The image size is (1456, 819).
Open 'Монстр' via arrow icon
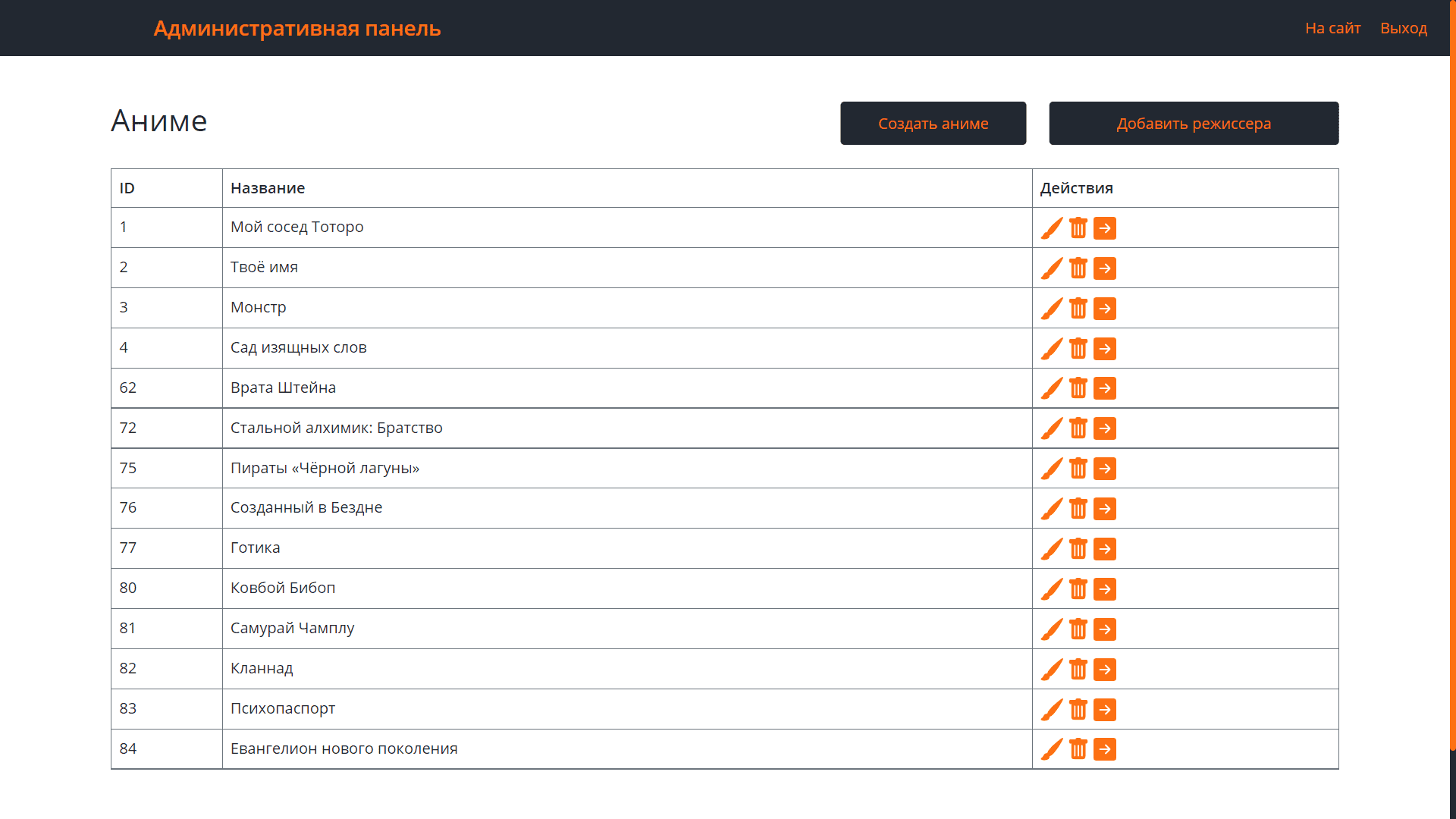[x=1105, y=309]
